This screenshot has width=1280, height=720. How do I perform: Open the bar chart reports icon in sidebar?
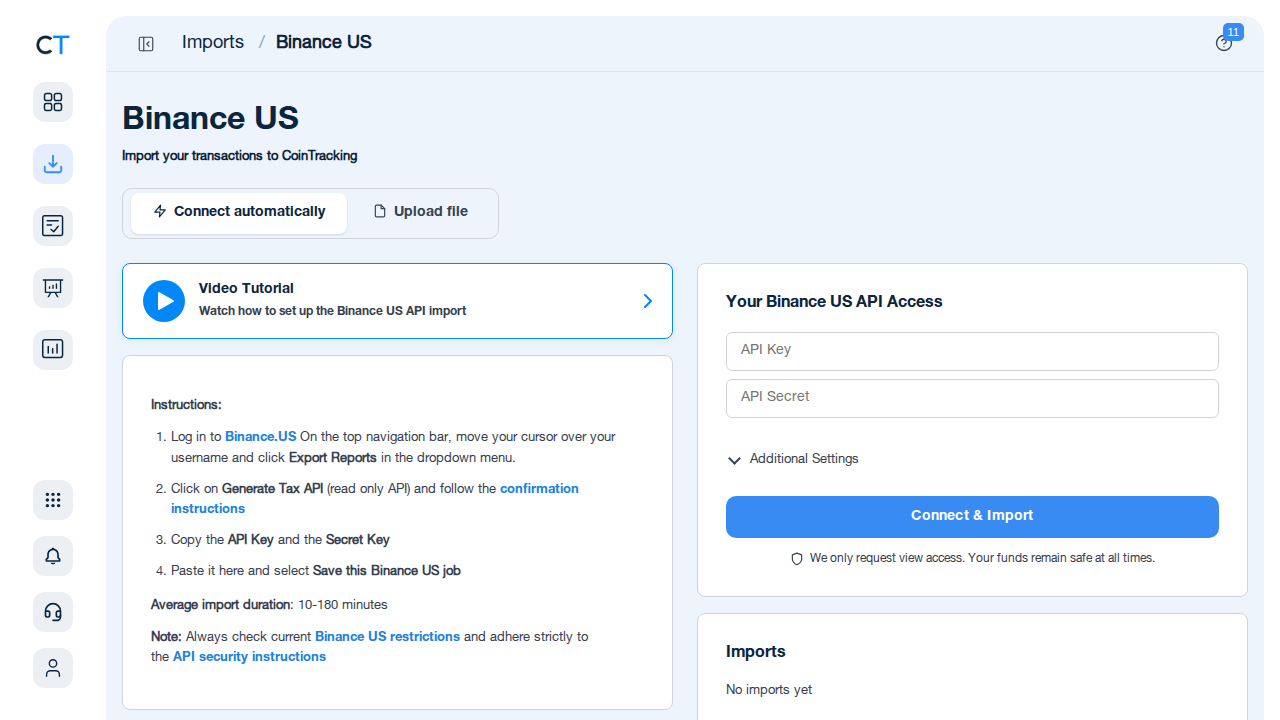[53, 350]
